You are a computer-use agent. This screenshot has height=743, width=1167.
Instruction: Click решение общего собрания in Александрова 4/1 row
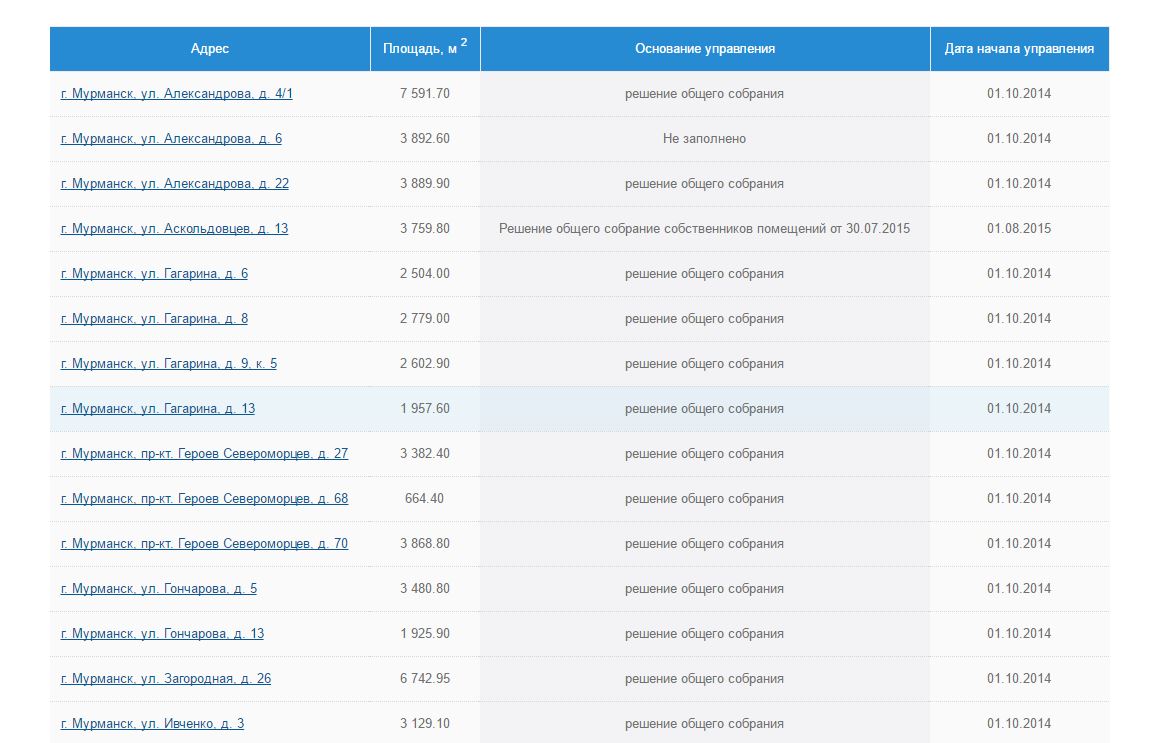click(705, 94)
